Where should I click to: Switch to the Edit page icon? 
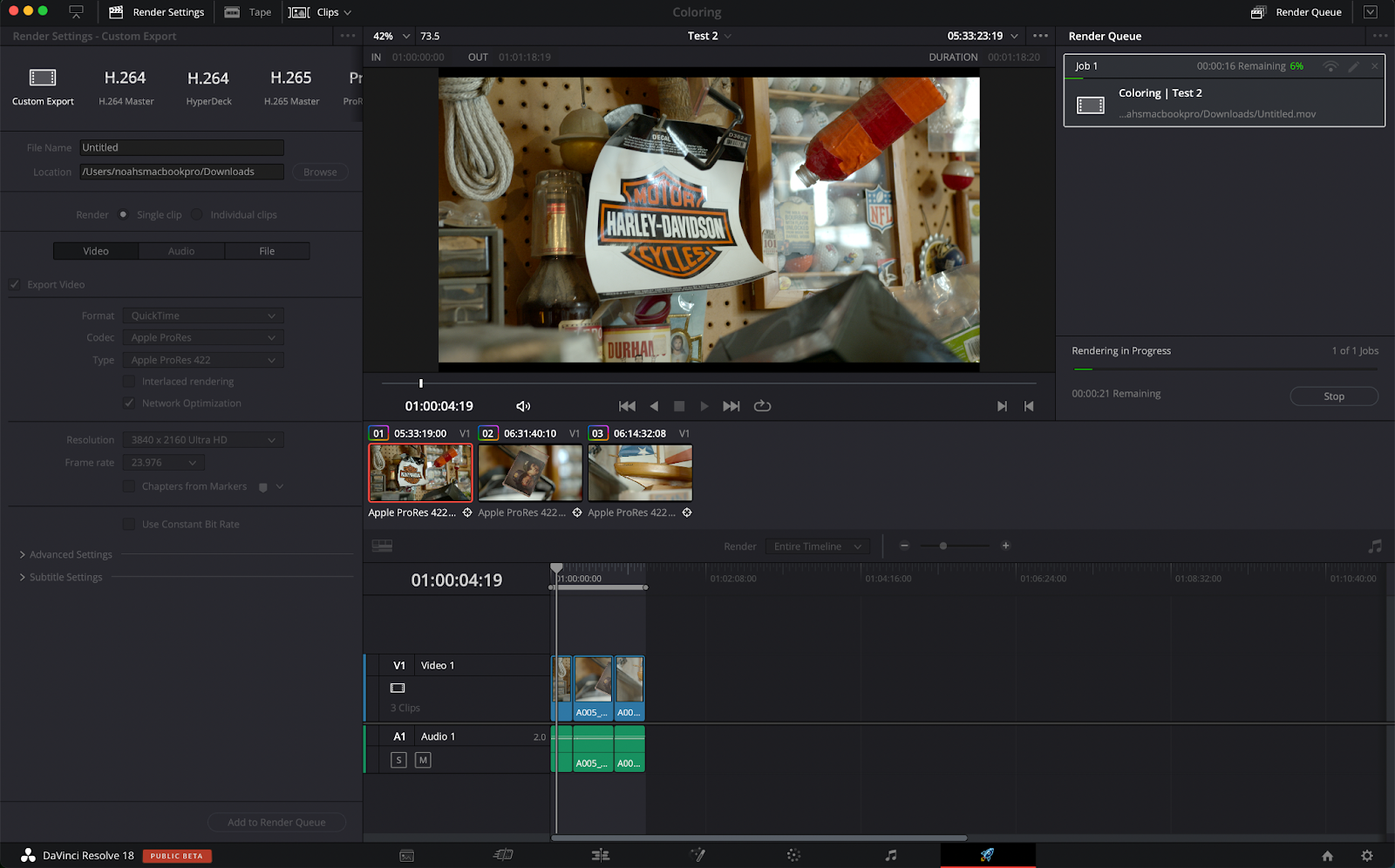pos(601,856)
